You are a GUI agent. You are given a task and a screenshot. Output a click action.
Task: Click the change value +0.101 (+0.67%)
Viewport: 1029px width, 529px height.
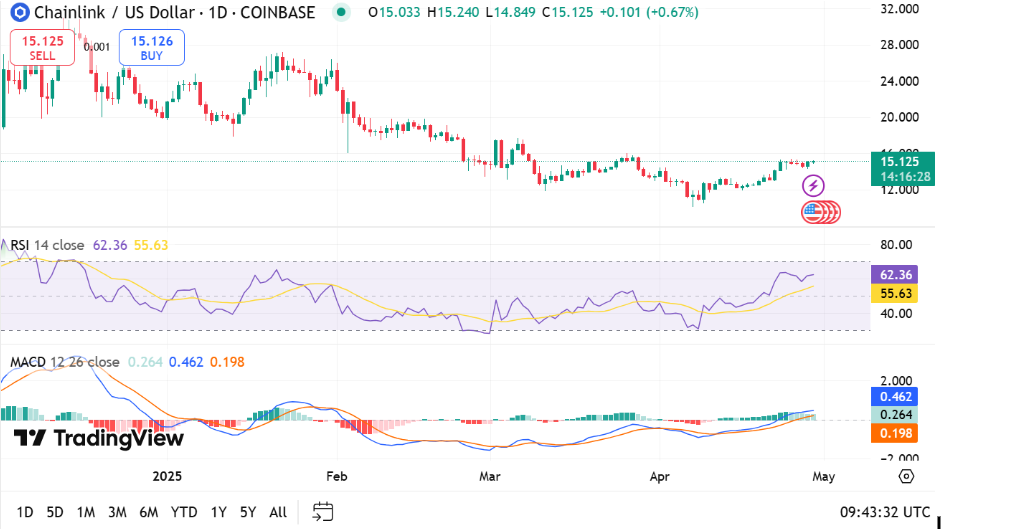[649, 12]
